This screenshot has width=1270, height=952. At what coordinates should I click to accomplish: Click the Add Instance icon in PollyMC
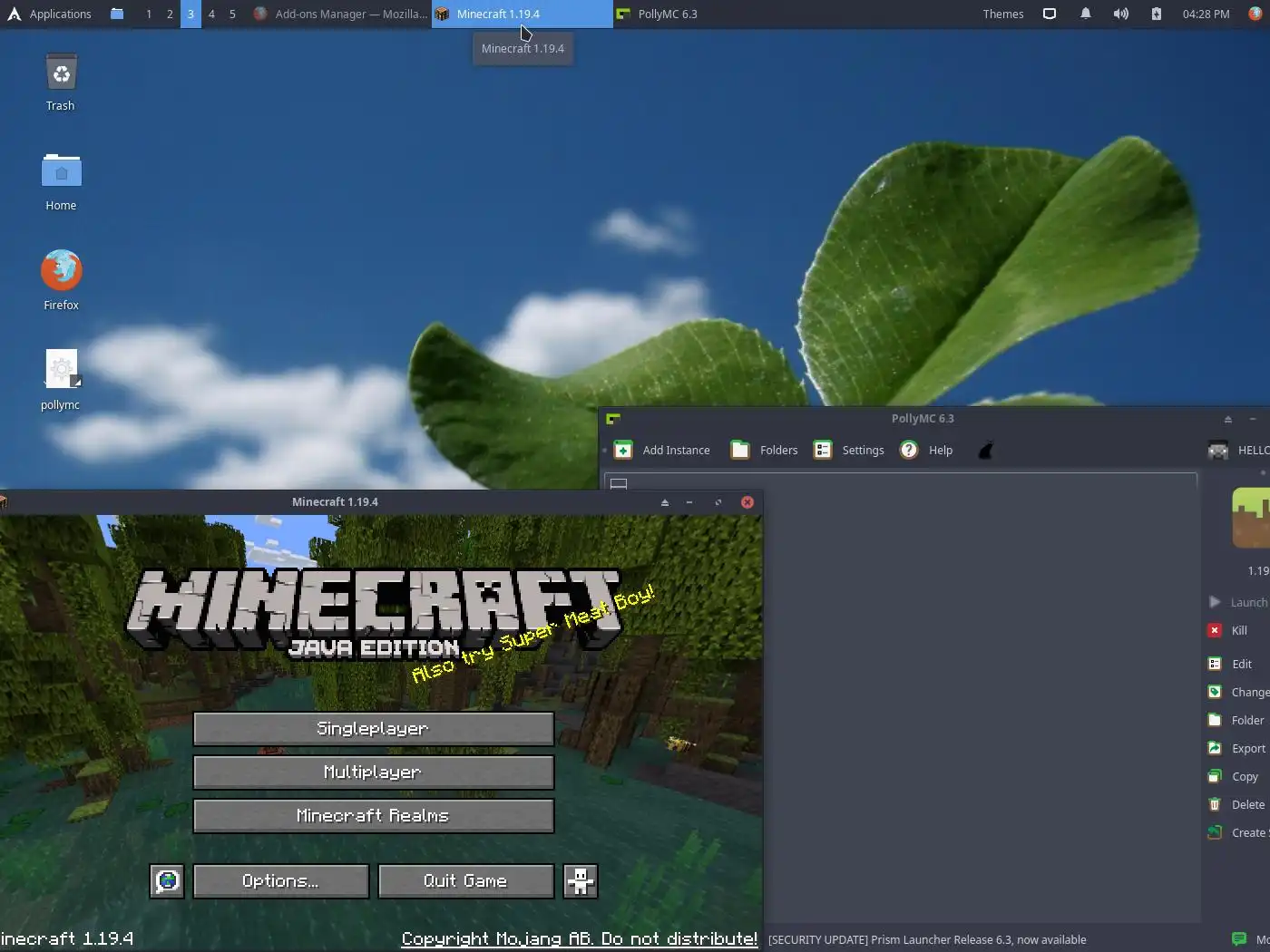(x=623, y=450)
